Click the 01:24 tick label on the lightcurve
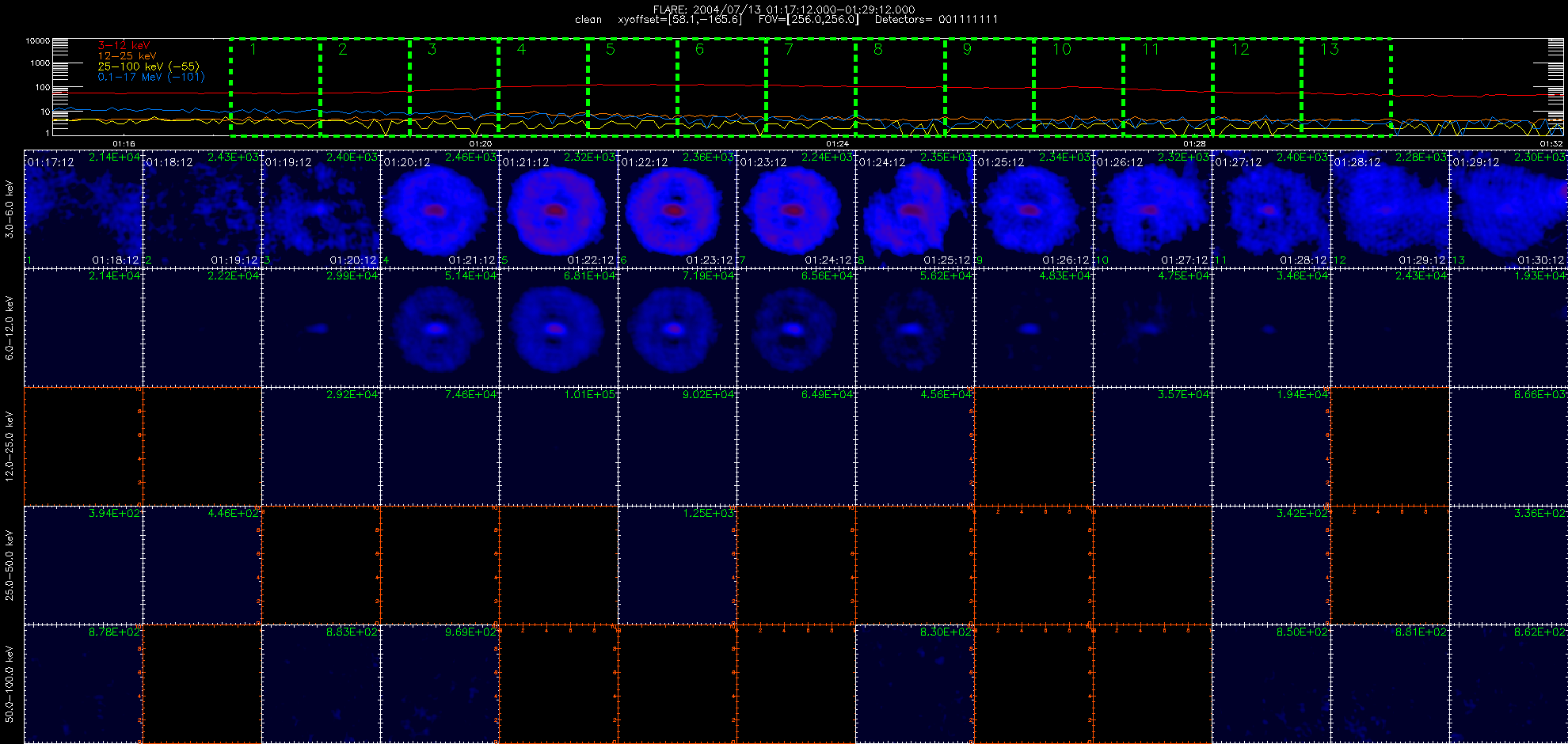Viewport: 1568px width, 744px height. click(x=837, y=143)
